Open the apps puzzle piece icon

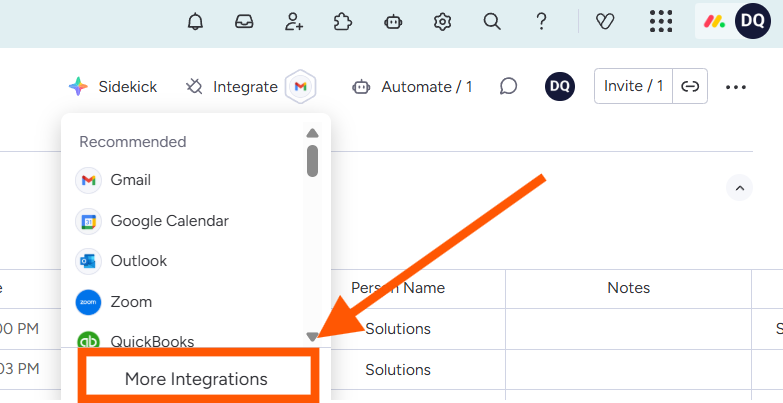point(343,21)
